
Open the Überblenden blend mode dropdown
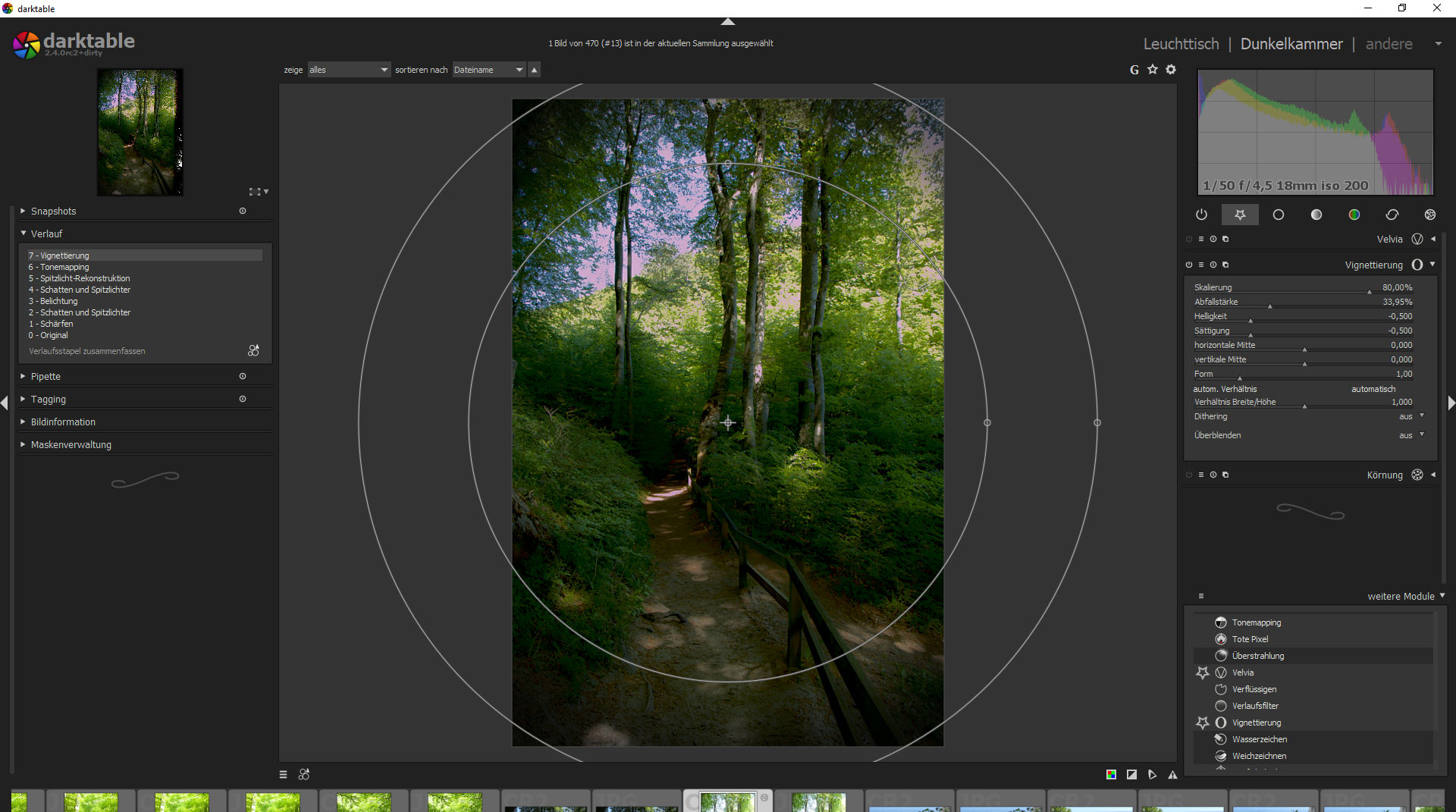tap(1310, 435)
